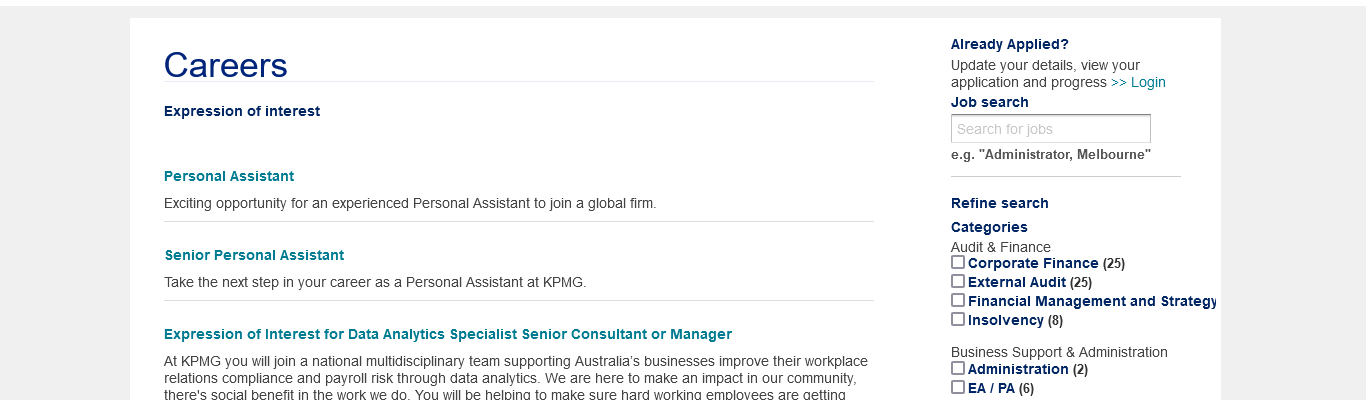
Task: Tick the Corporate Finance checkbox
Action: pyautogui.click(x=958, y=262)
